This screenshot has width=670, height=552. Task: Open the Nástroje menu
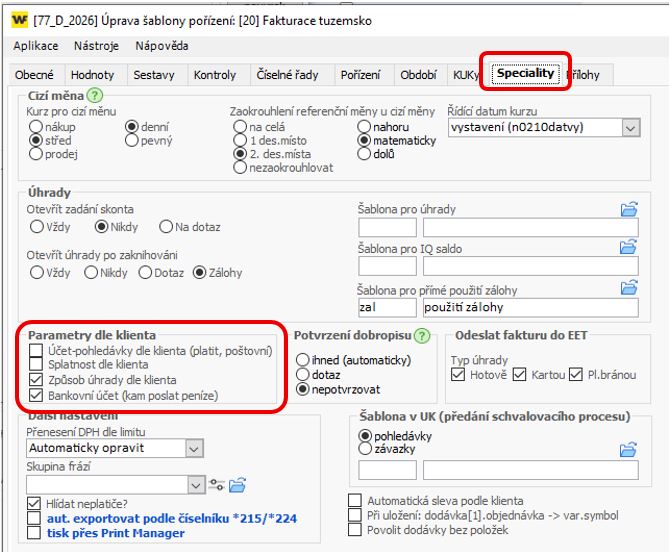96,46
